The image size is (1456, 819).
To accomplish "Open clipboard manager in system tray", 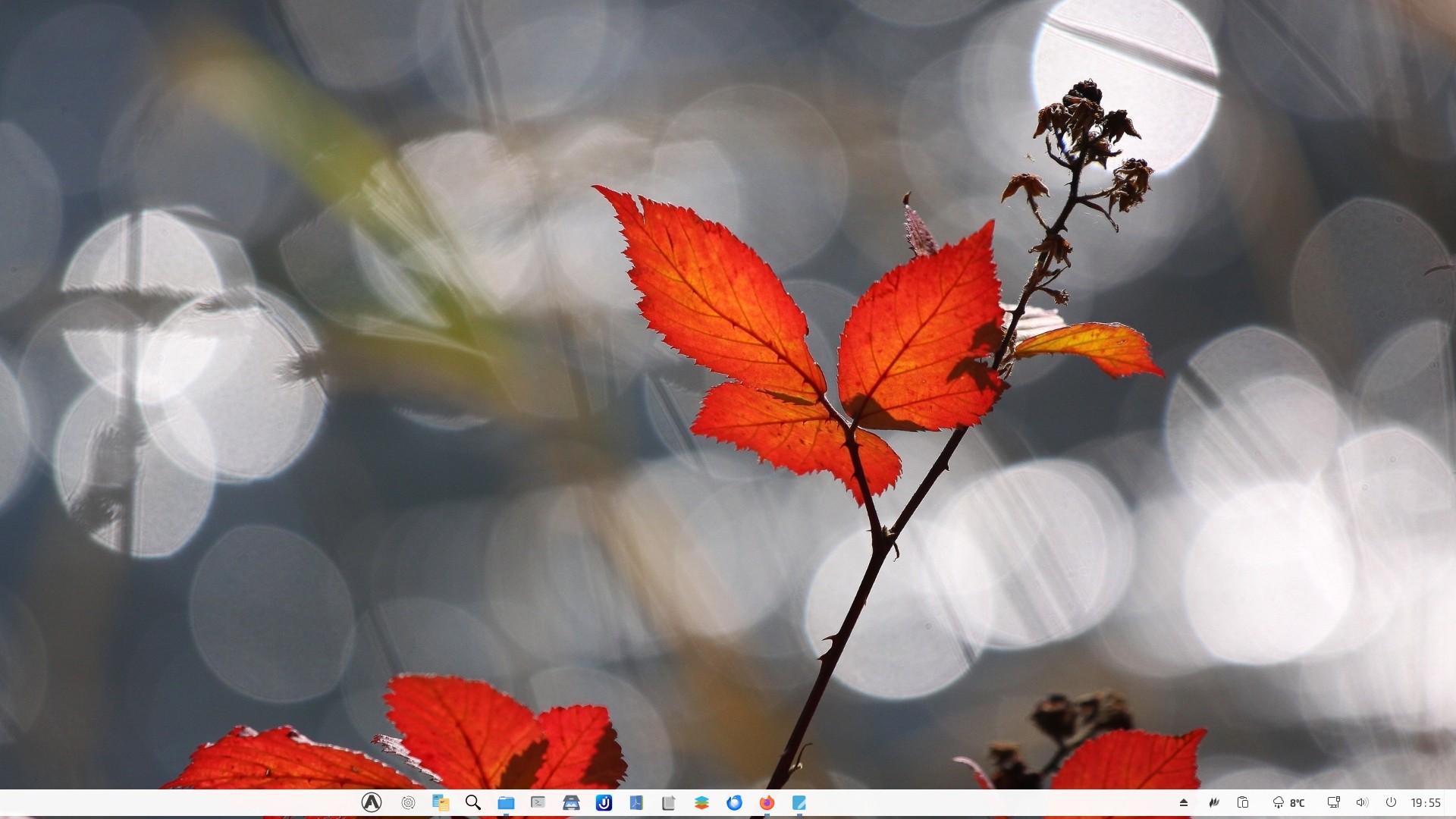I will (x=1242, y=802).
